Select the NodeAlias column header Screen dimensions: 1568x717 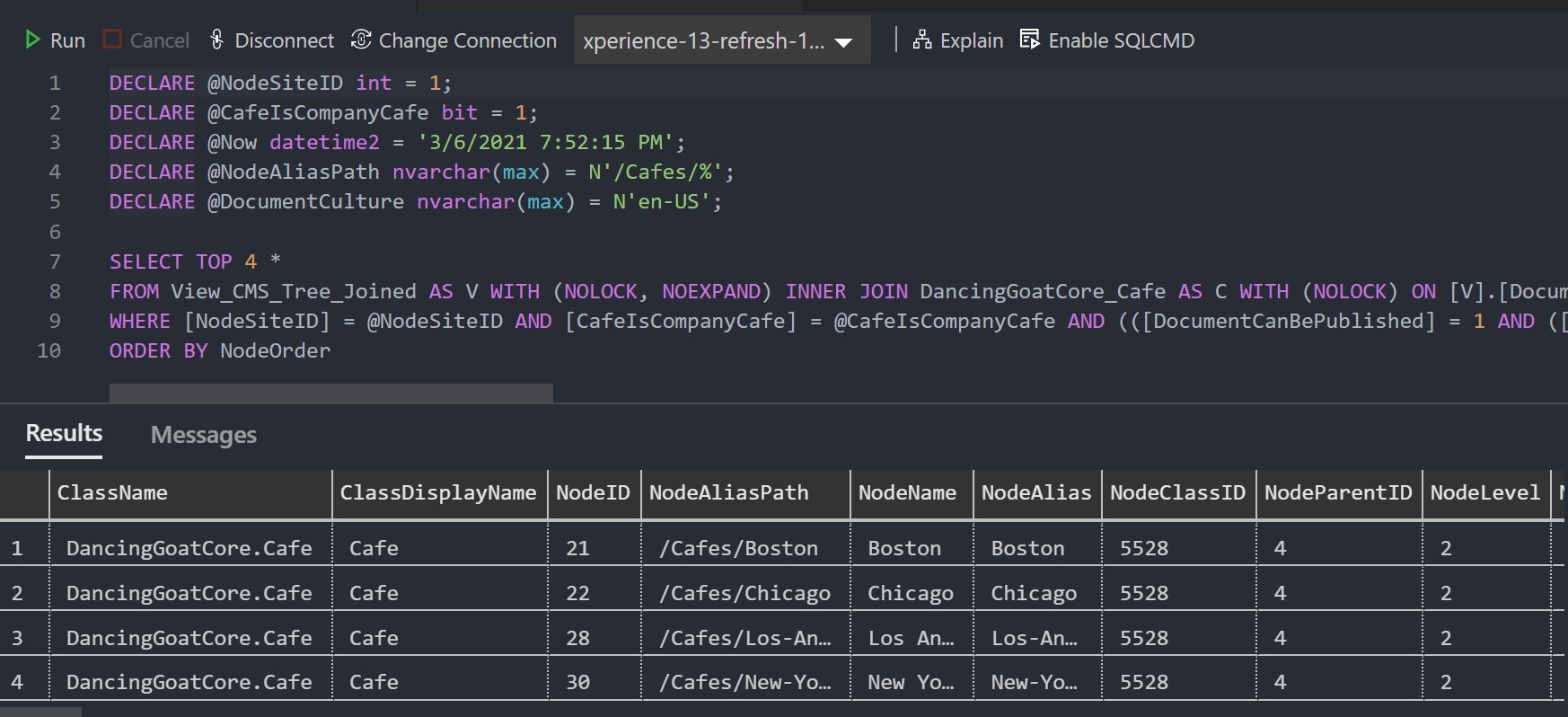tap(1037, 493)
